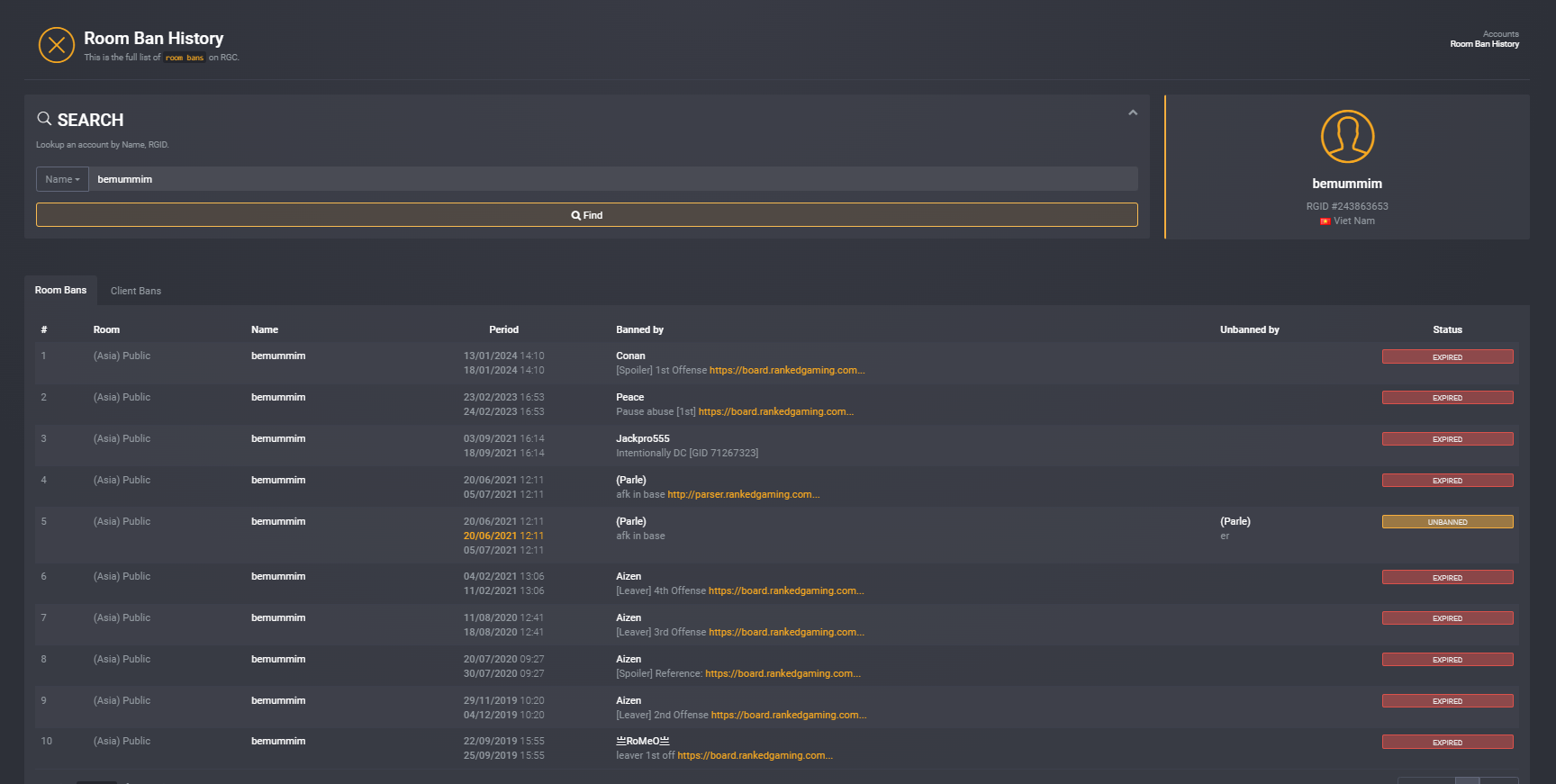Click the Room column header

coord(106,330)
